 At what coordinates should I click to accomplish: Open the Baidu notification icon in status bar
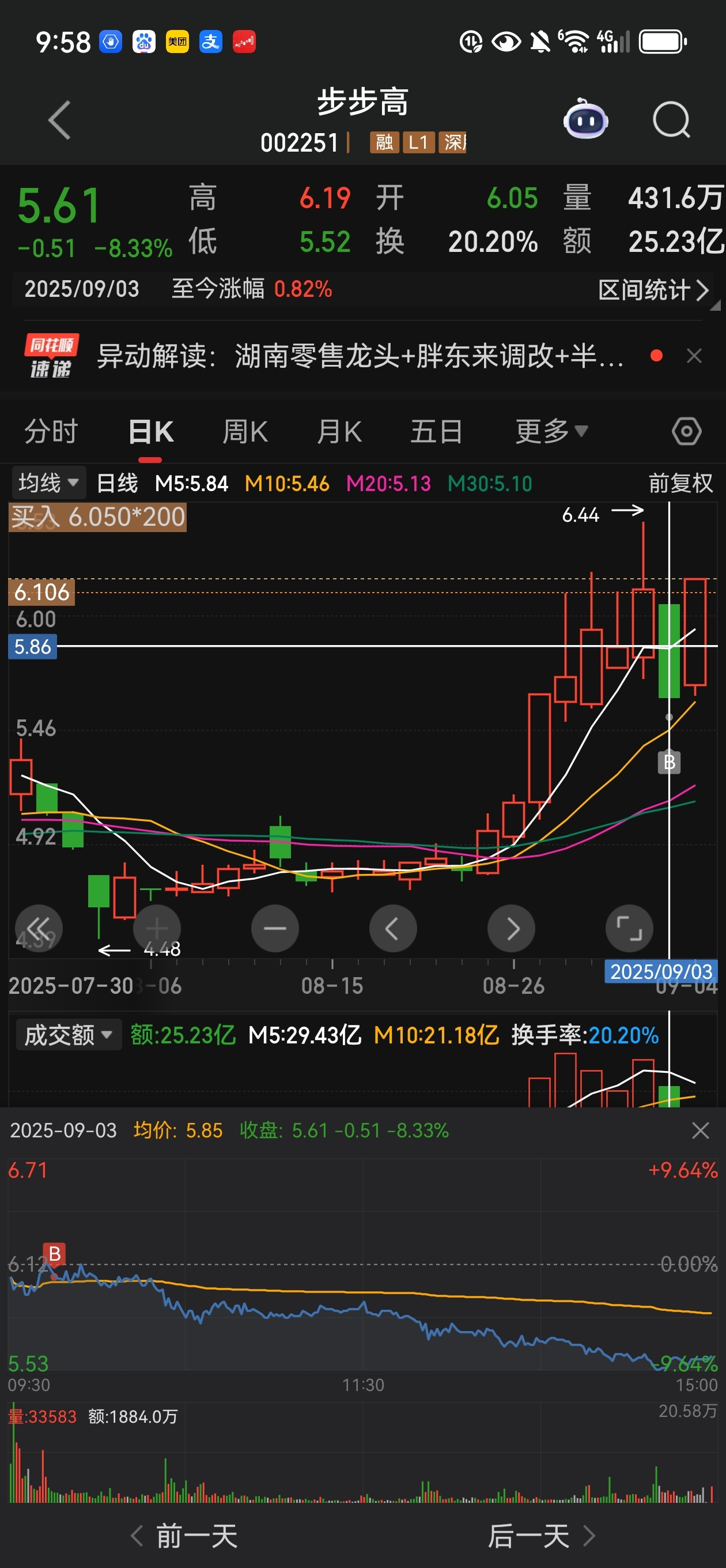pyautogui.click(x=144, y=42)
